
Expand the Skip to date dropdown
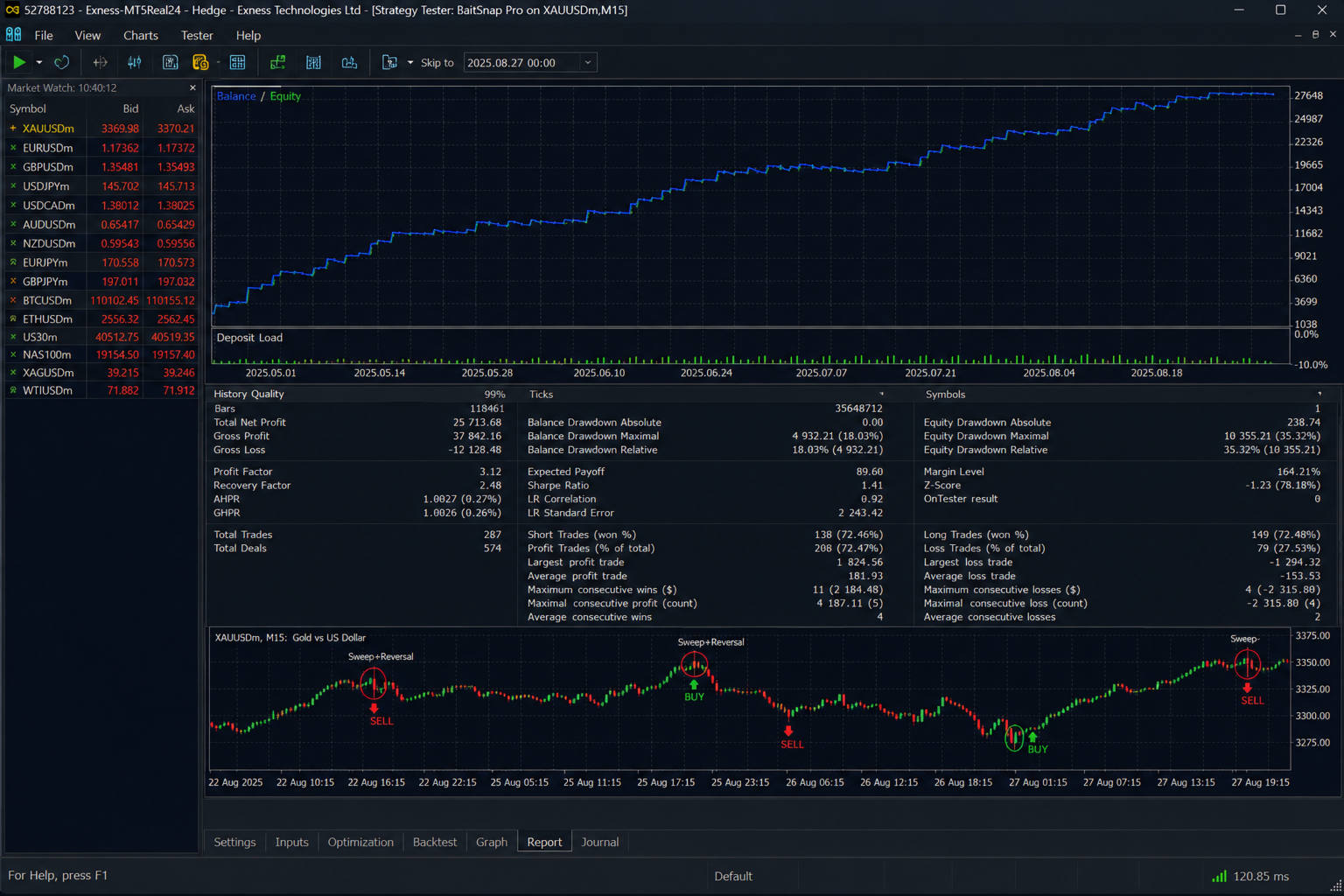pos(588,62)
